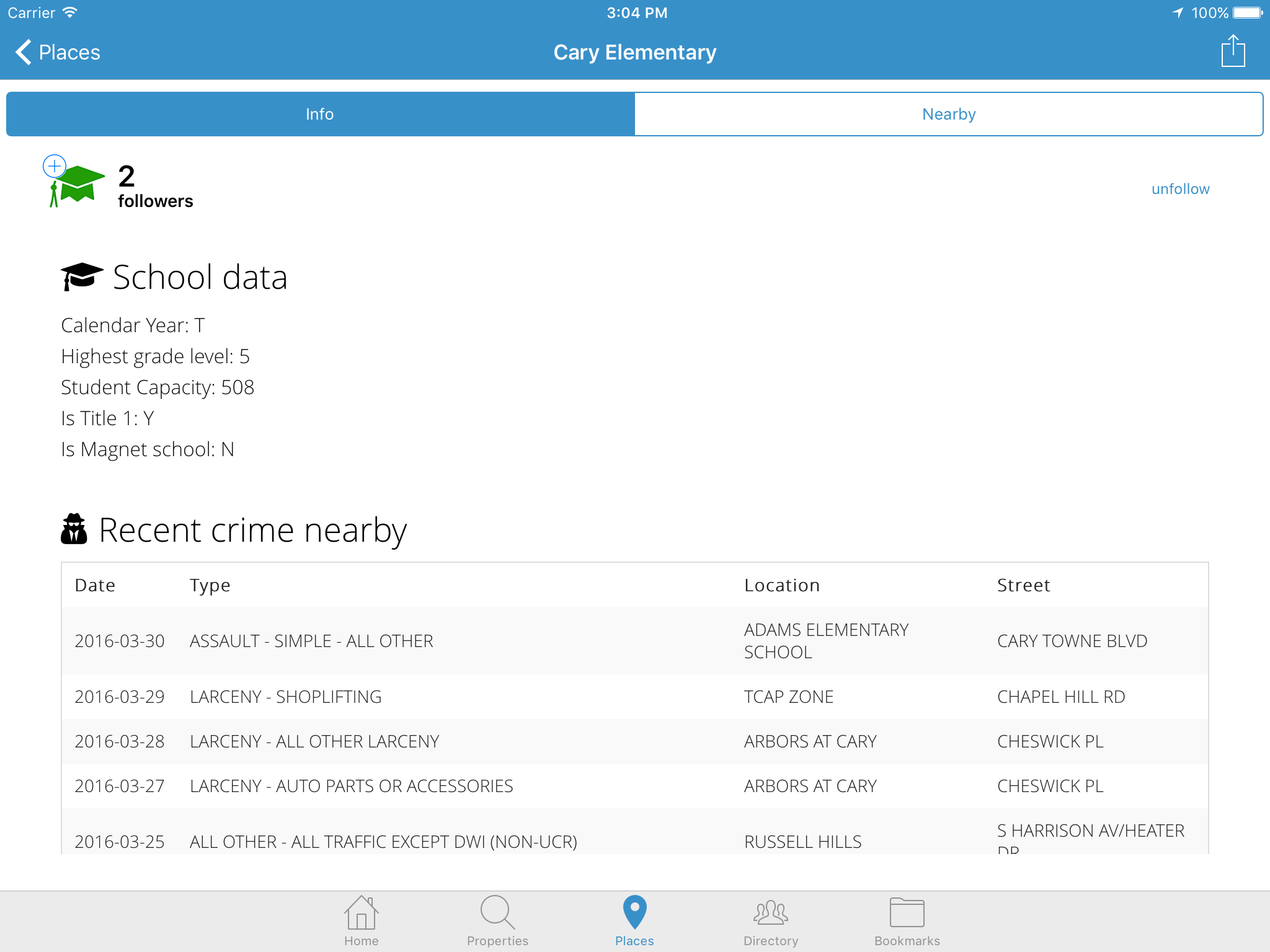This screenshot has height=952, width=1270.
Task: Tap the share icon in header
Action: [1233, 51]
